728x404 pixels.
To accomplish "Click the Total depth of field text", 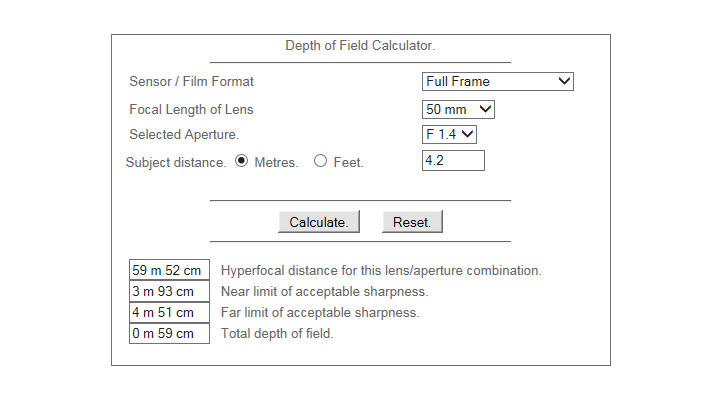I will (277, 333).
